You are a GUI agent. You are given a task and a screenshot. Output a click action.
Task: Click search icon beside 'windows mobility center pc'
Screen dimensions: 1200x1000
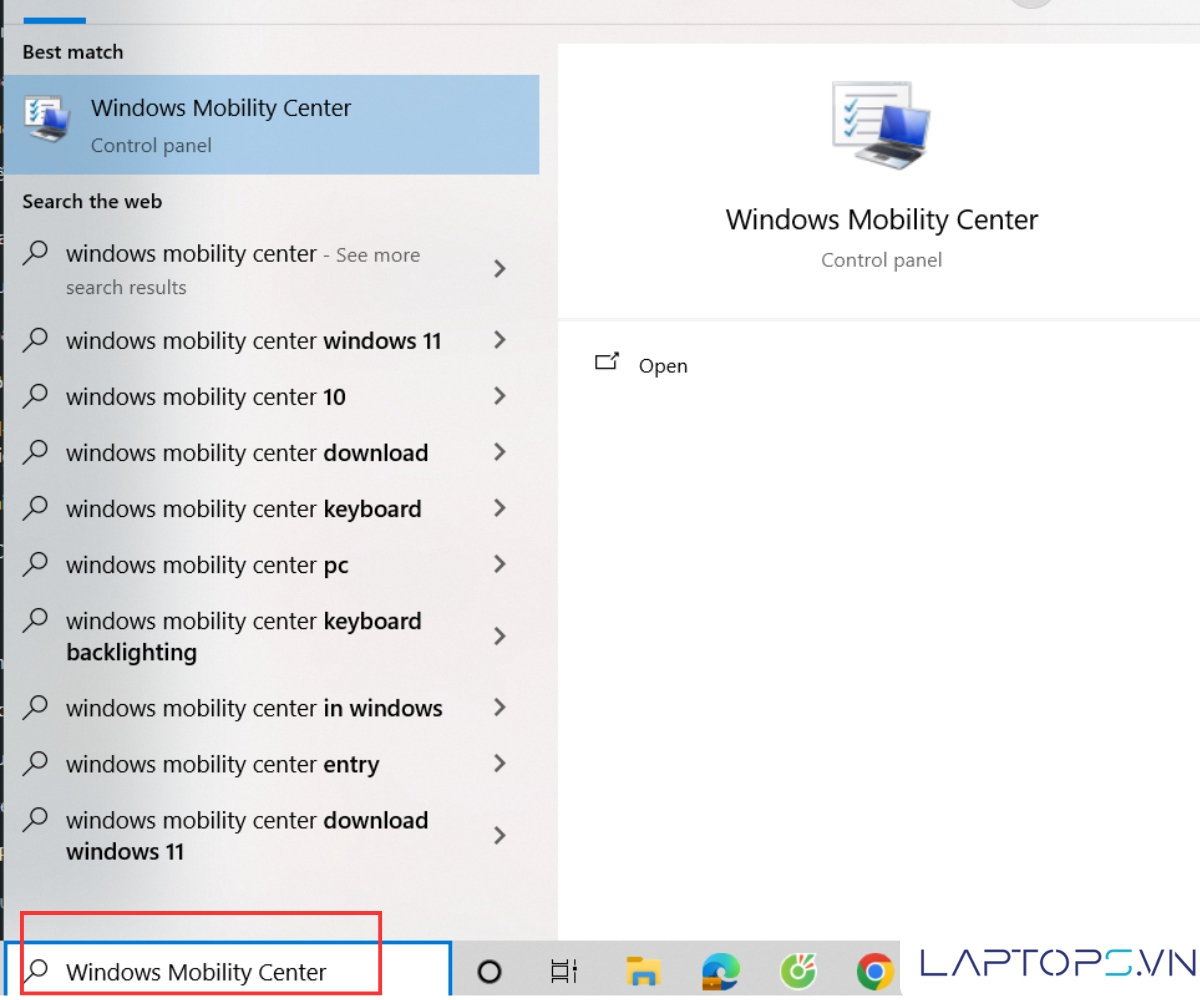click(x=35, y=563)
